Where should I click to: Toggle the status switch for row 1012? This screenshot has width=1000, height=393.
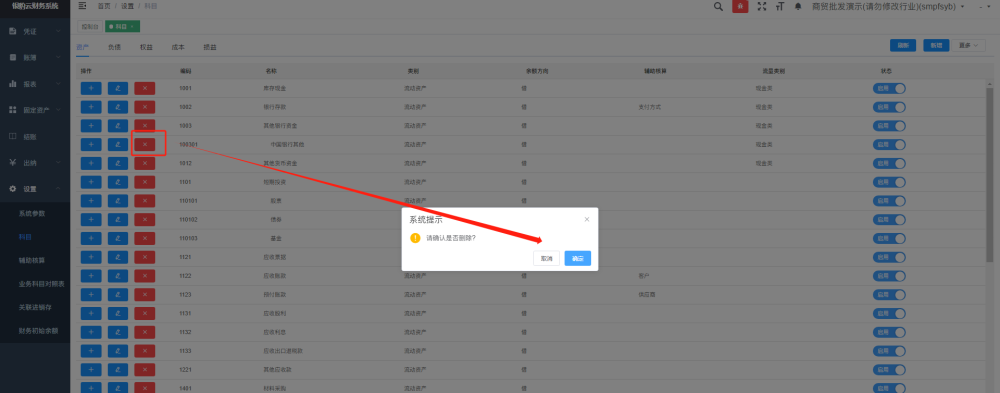[x=889, y=163]
